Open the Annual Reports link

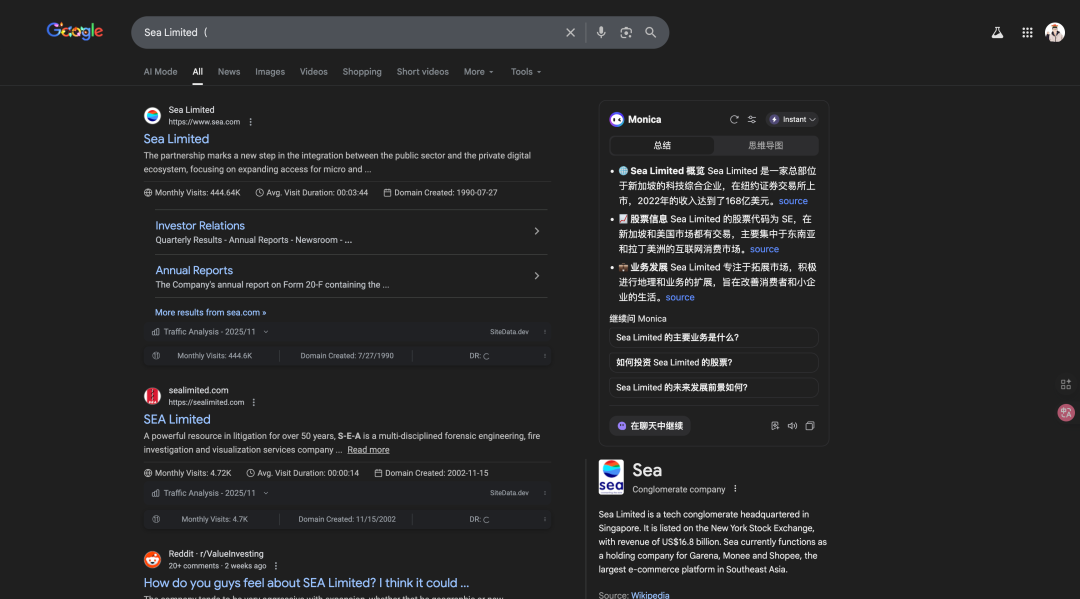[194, 271]
